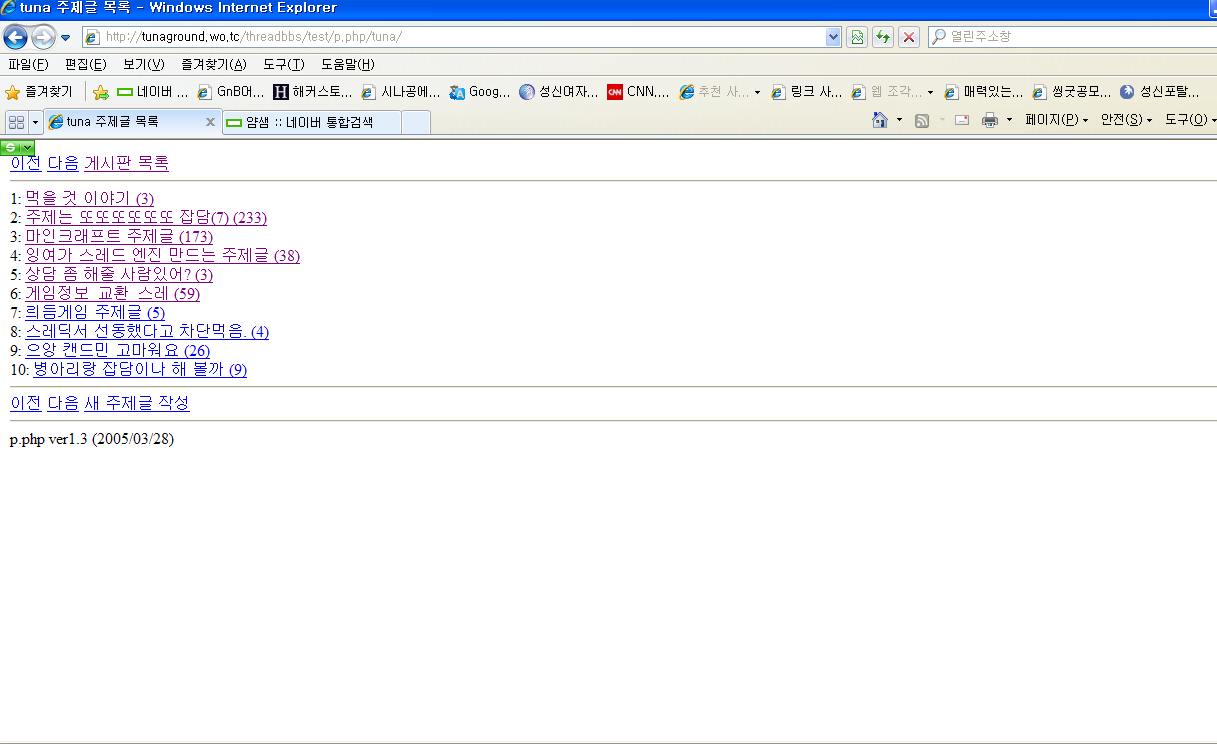This screenshot has height=744, width=1217.
Task: Click the add to favorites bar icon
Action: 101,92
